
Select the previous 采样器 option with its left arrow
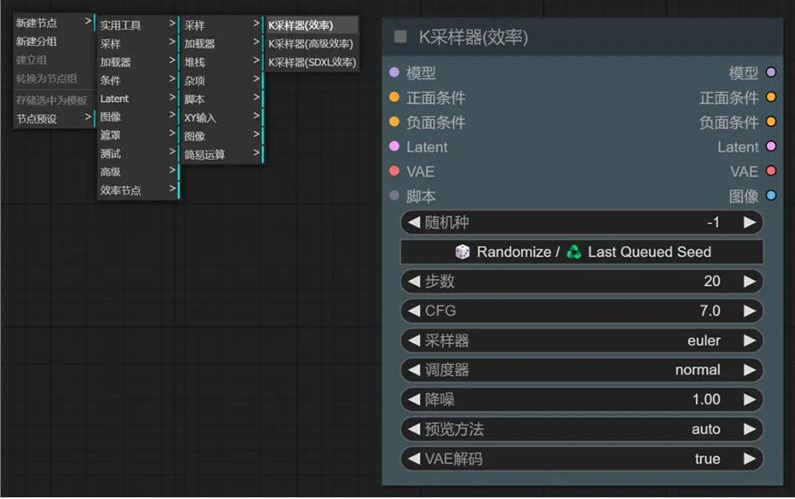[414, 341]
